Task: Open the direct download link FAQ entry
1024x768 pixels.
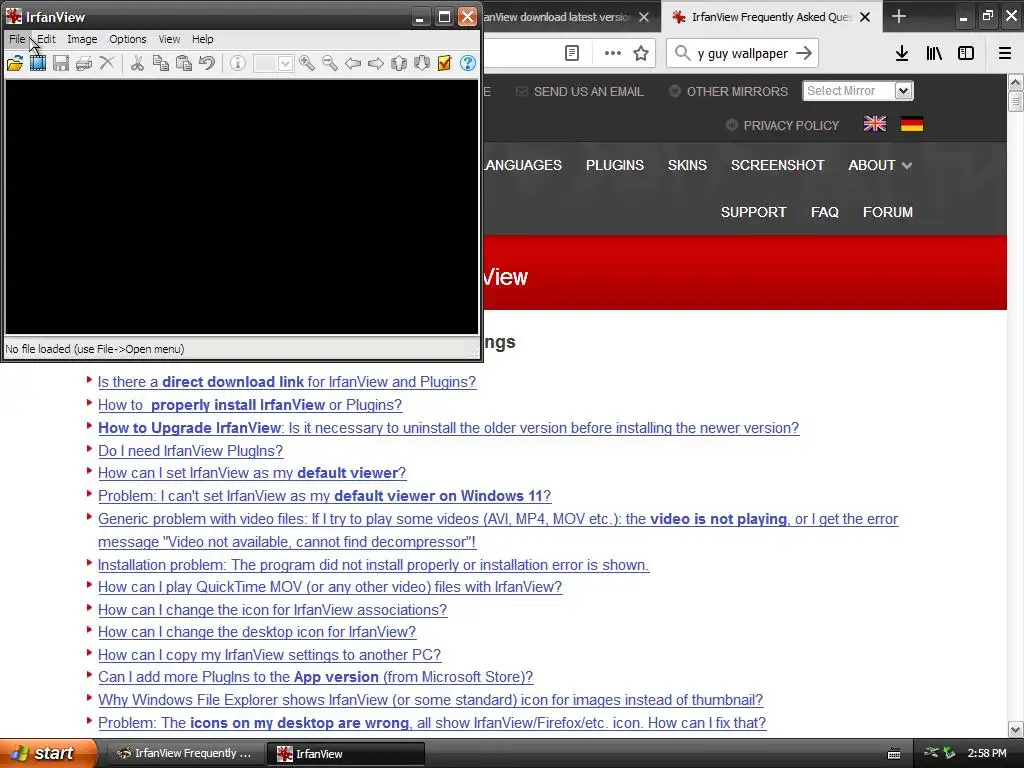Action: tap(287, 382)
